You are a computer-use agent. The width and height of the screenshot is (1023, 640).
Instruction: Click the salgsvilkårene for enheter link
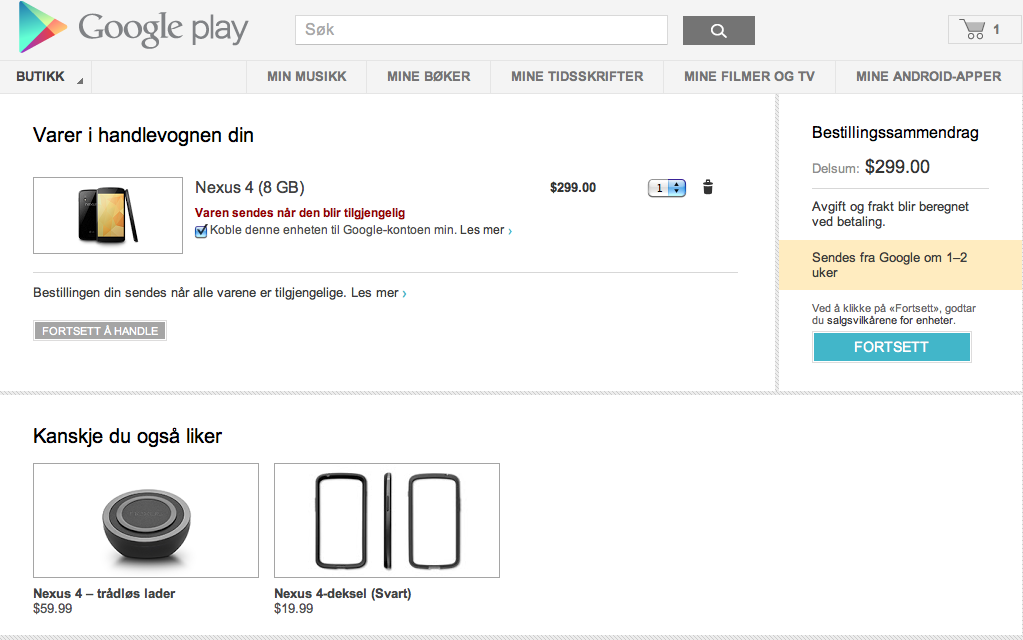coord(890,320)
